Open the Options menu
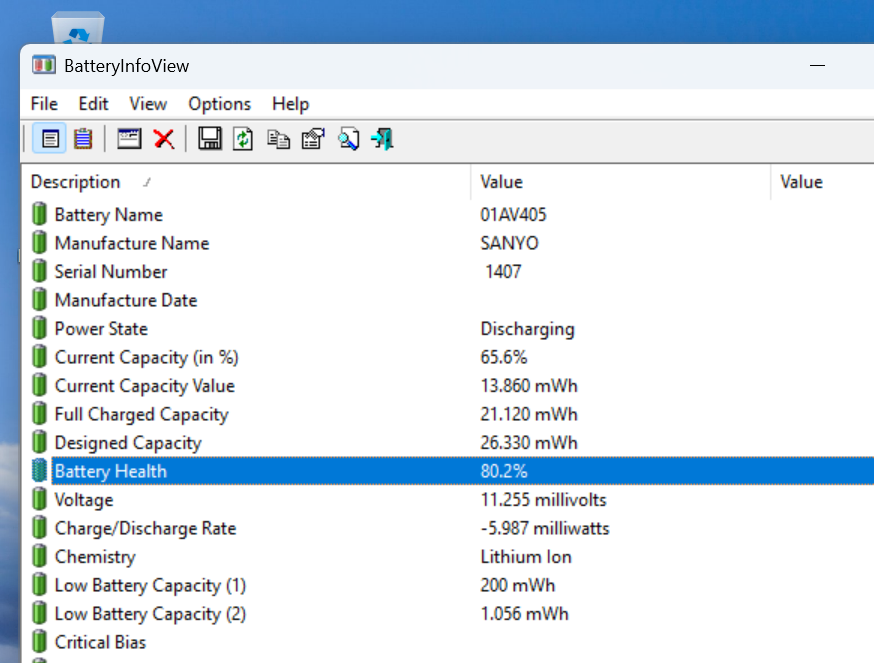The image size is (874, 663). point(220,104)
